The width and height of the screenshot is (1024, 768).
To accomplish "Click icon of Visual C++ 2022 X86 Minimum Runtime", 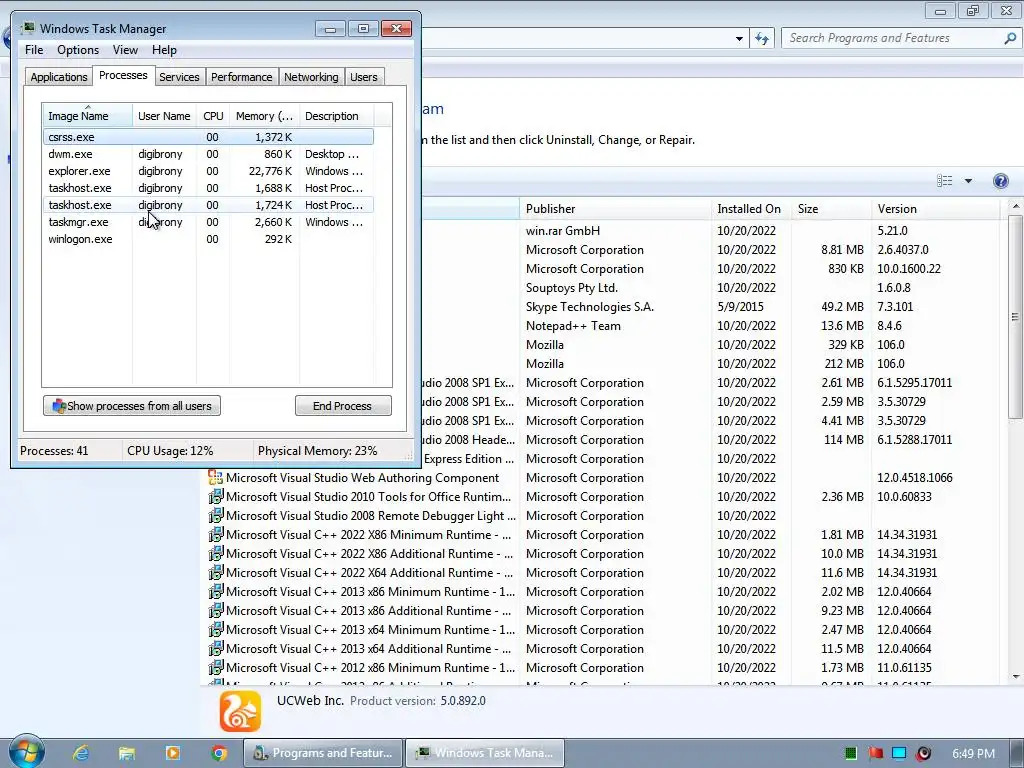I will click(215, 534).
